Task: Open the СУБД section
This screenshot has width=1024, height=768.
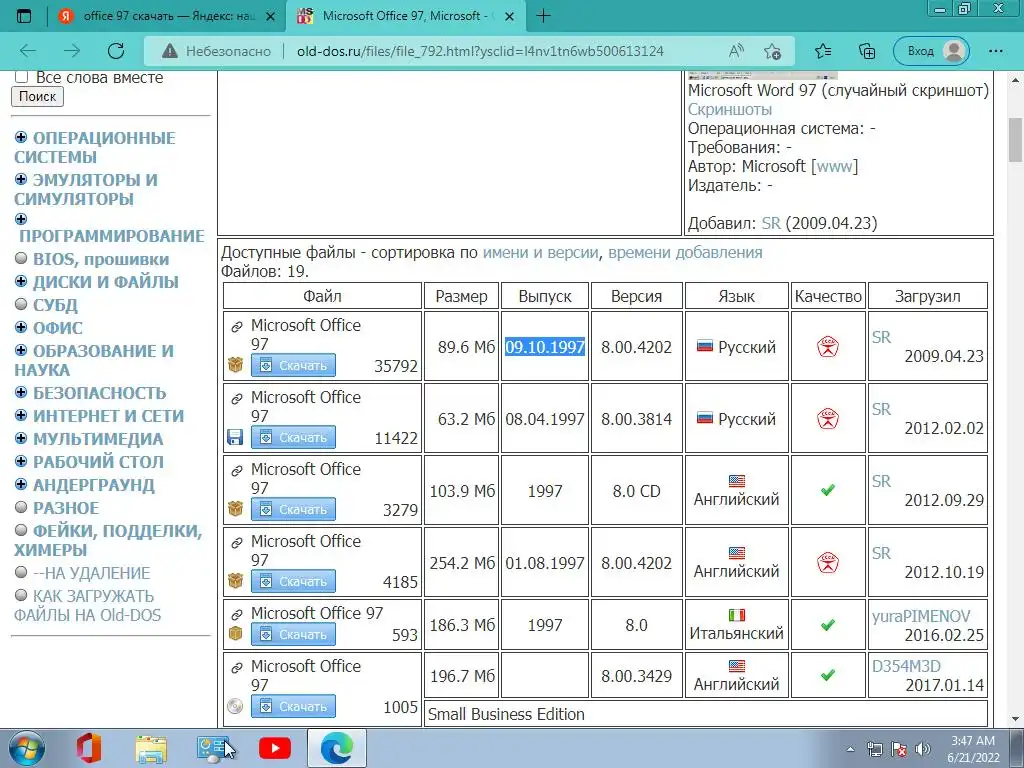Action: click(56, 305)
